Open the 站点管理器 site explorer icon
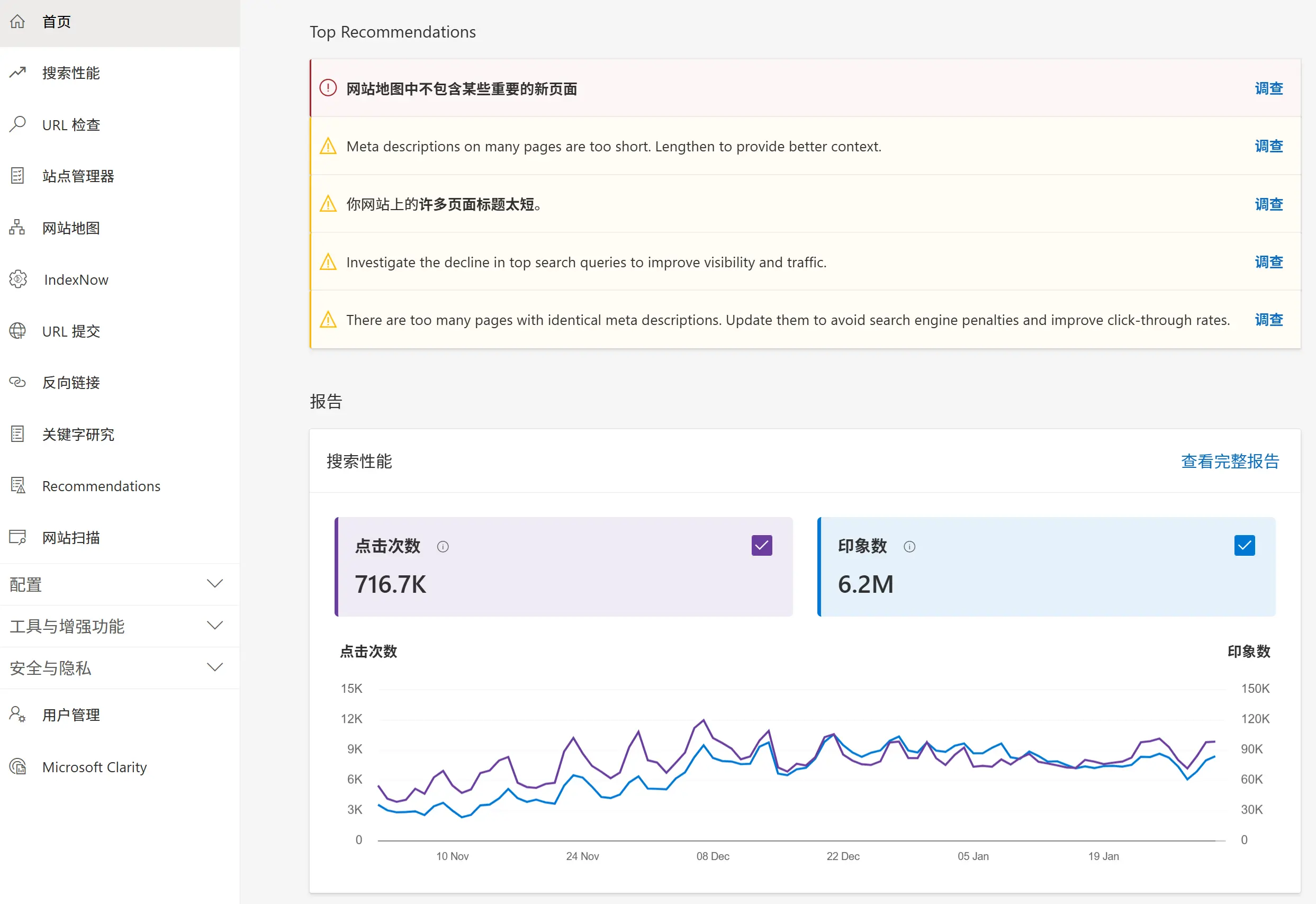 17,176
